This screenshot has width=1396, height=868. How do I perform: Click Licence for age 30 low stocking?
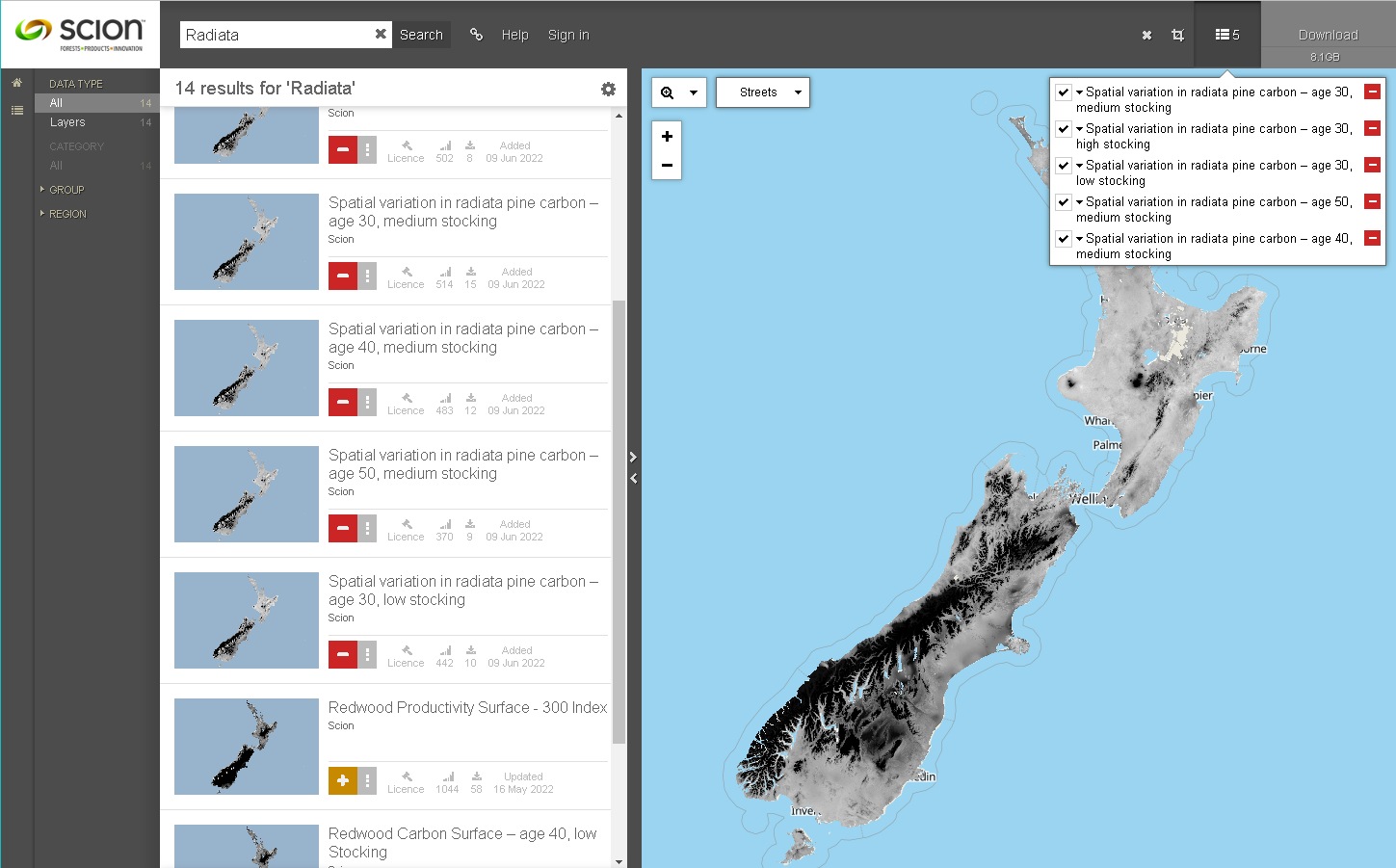[x=406, y=656]
